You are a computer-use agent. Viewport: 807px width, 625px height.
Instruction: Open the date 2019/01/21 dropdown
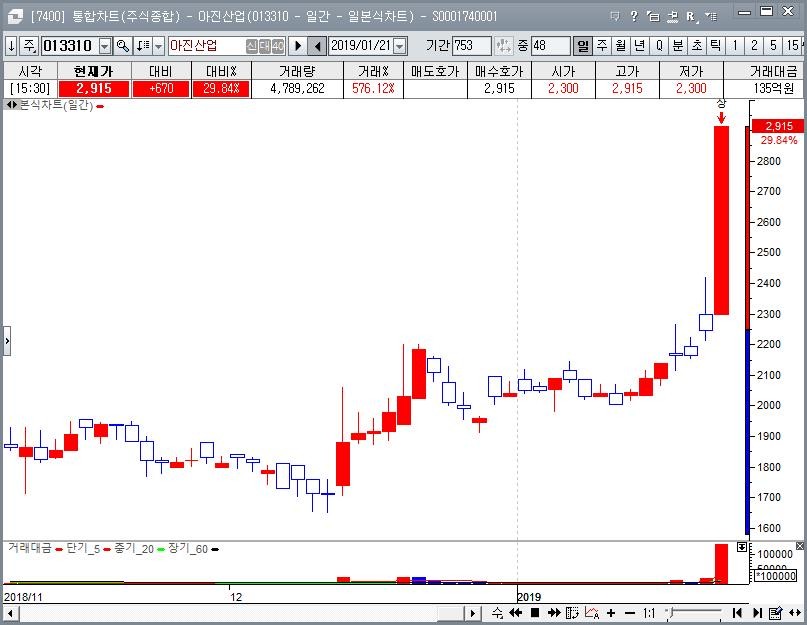(x=400, y=46)
